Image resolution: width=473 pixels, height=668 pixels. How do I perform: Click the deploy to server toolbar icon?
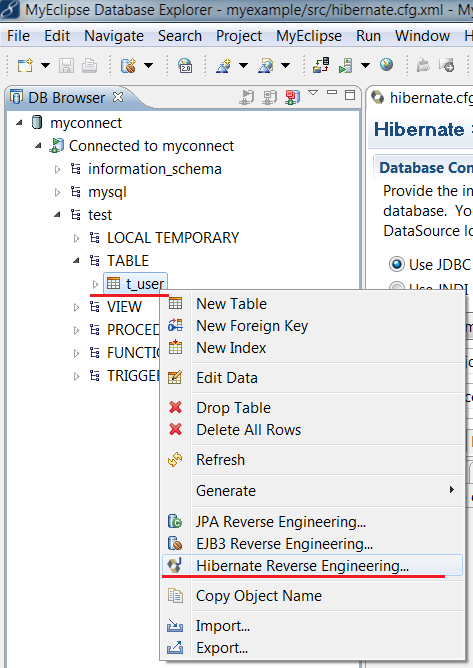321,65
